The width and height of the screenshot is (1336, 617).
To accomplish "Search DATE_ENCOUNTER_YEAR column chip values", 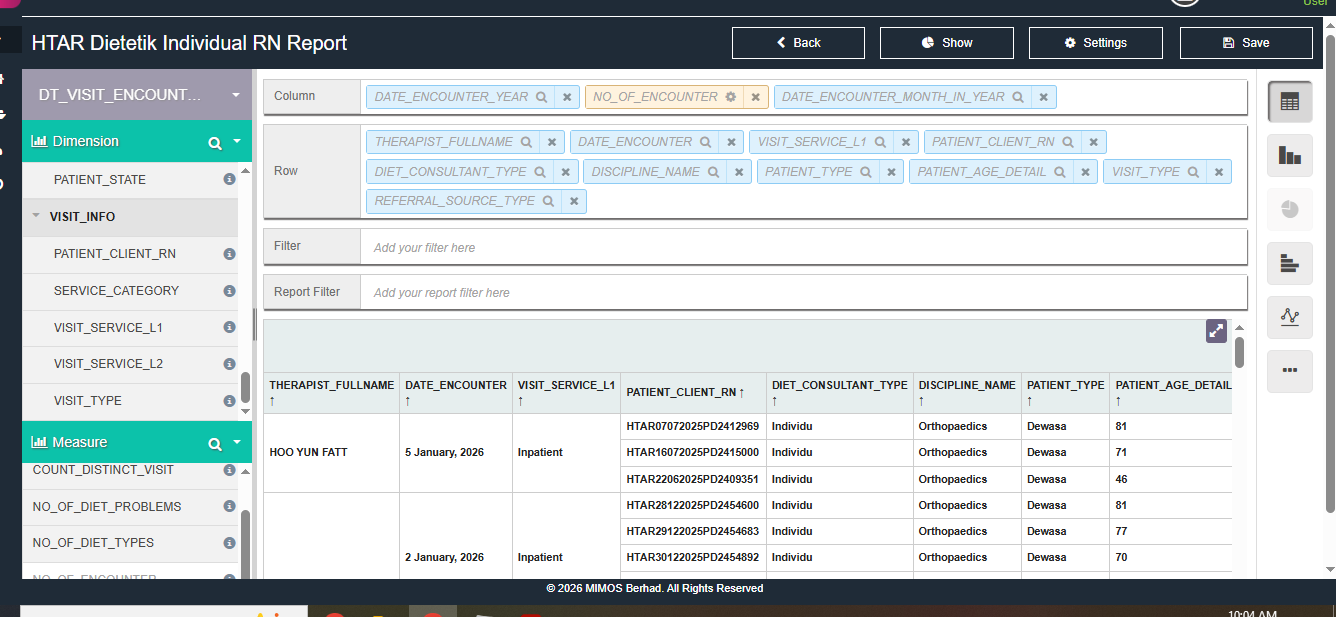I will 541,97.
